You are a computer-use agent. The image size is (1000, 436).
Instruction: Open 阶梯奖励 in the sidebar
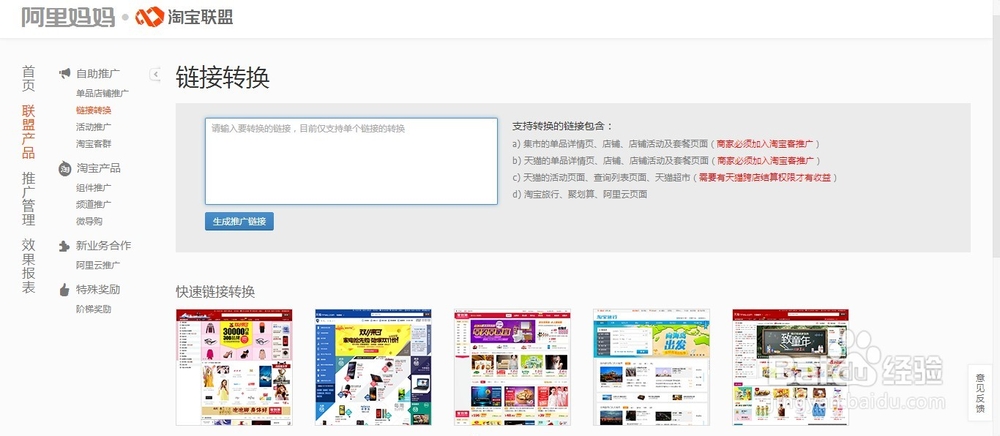[93, 309]
